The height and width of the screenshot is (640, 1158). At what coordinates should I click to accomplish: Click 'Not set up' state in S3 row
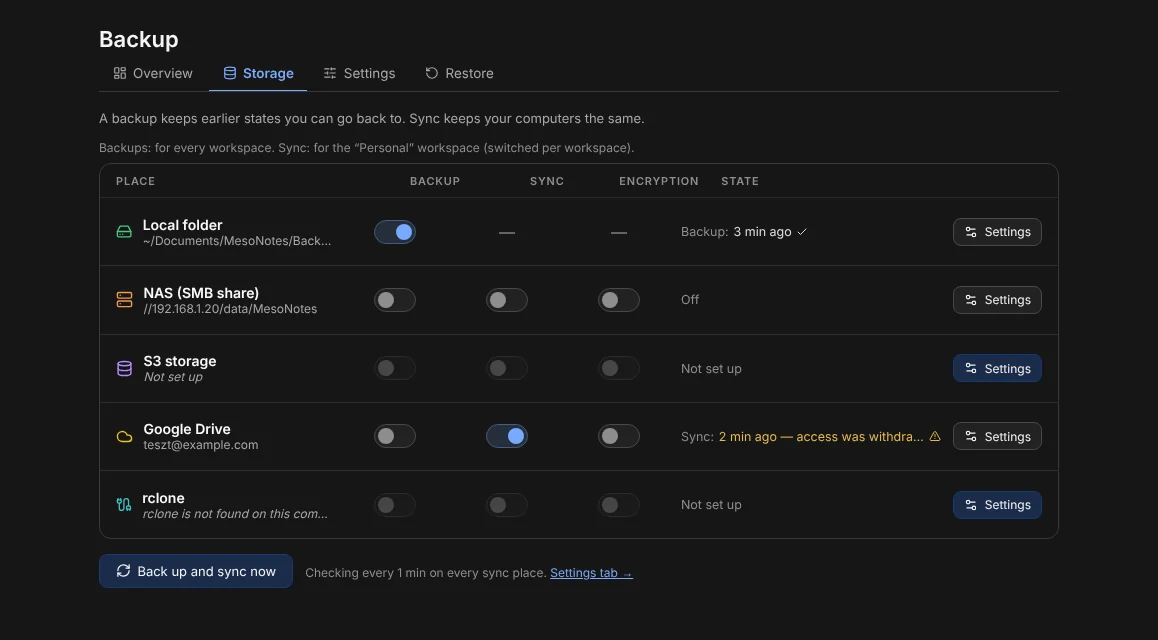711,368
